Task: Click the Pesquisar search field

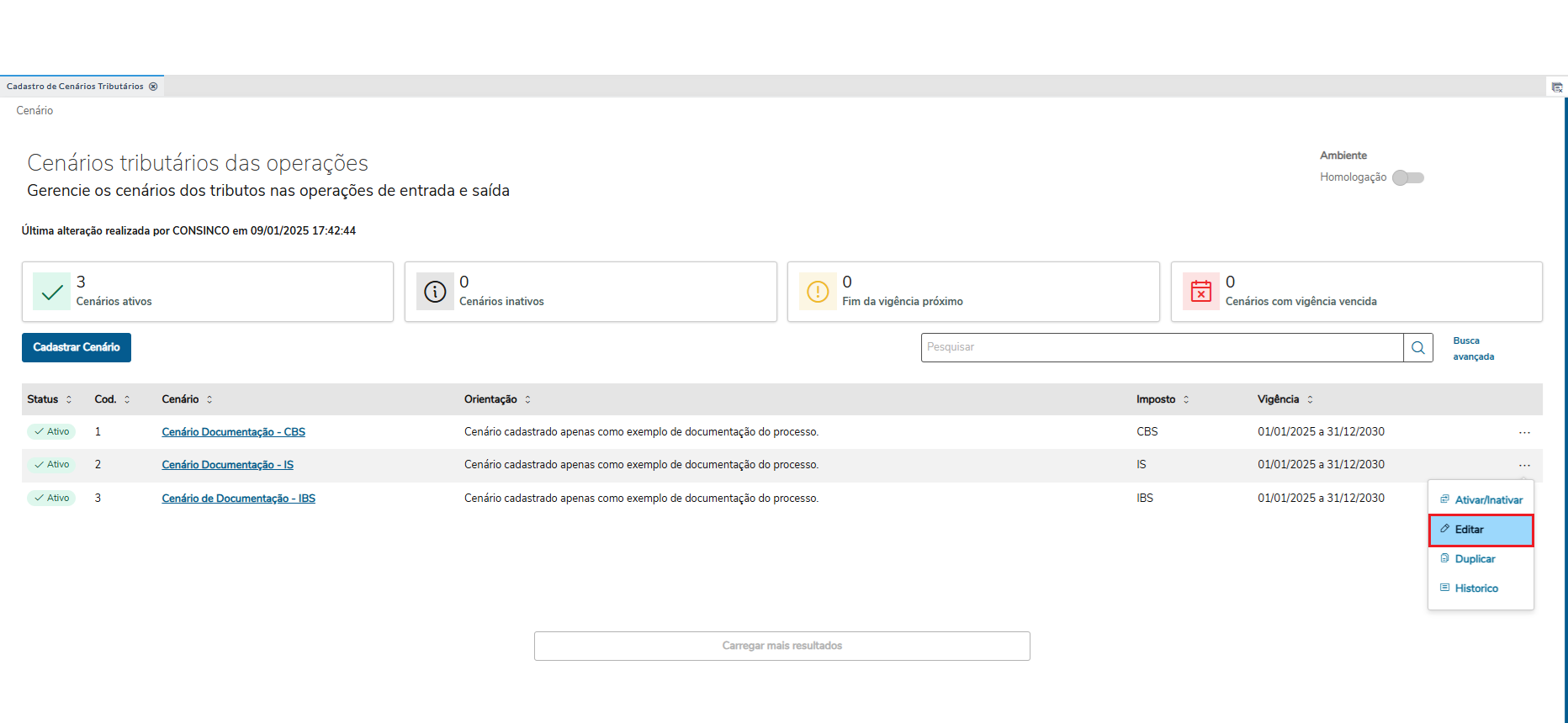Action: coord(1161,347)
